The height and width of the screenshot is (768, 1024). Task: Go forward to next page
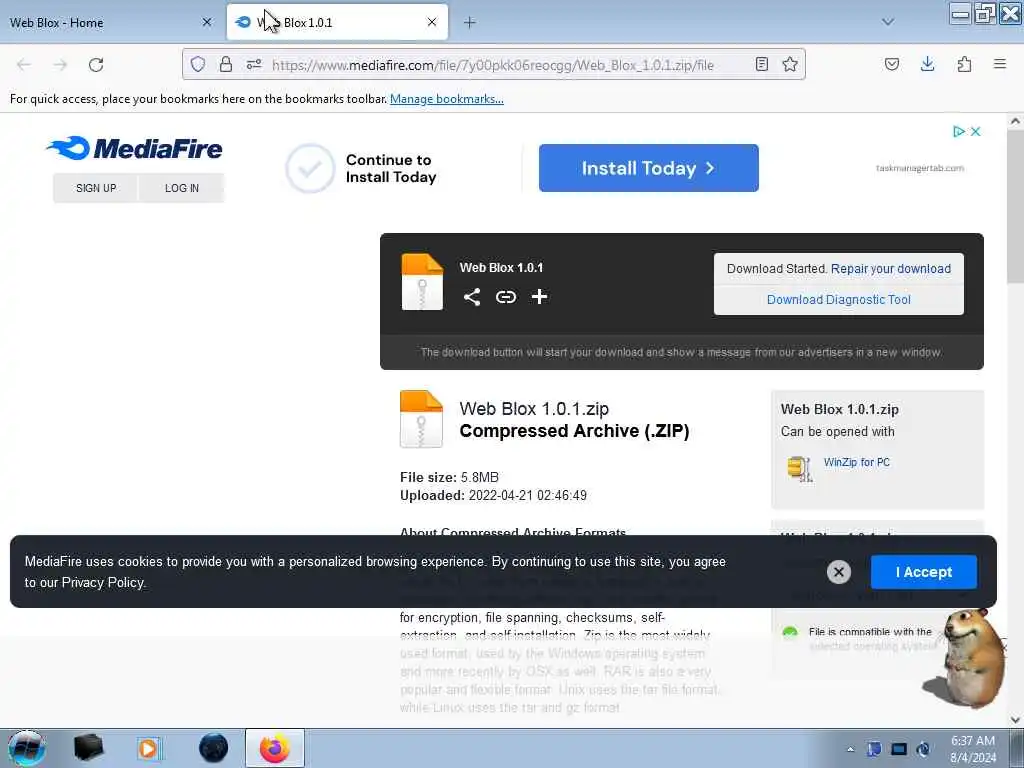pos(60,65)
